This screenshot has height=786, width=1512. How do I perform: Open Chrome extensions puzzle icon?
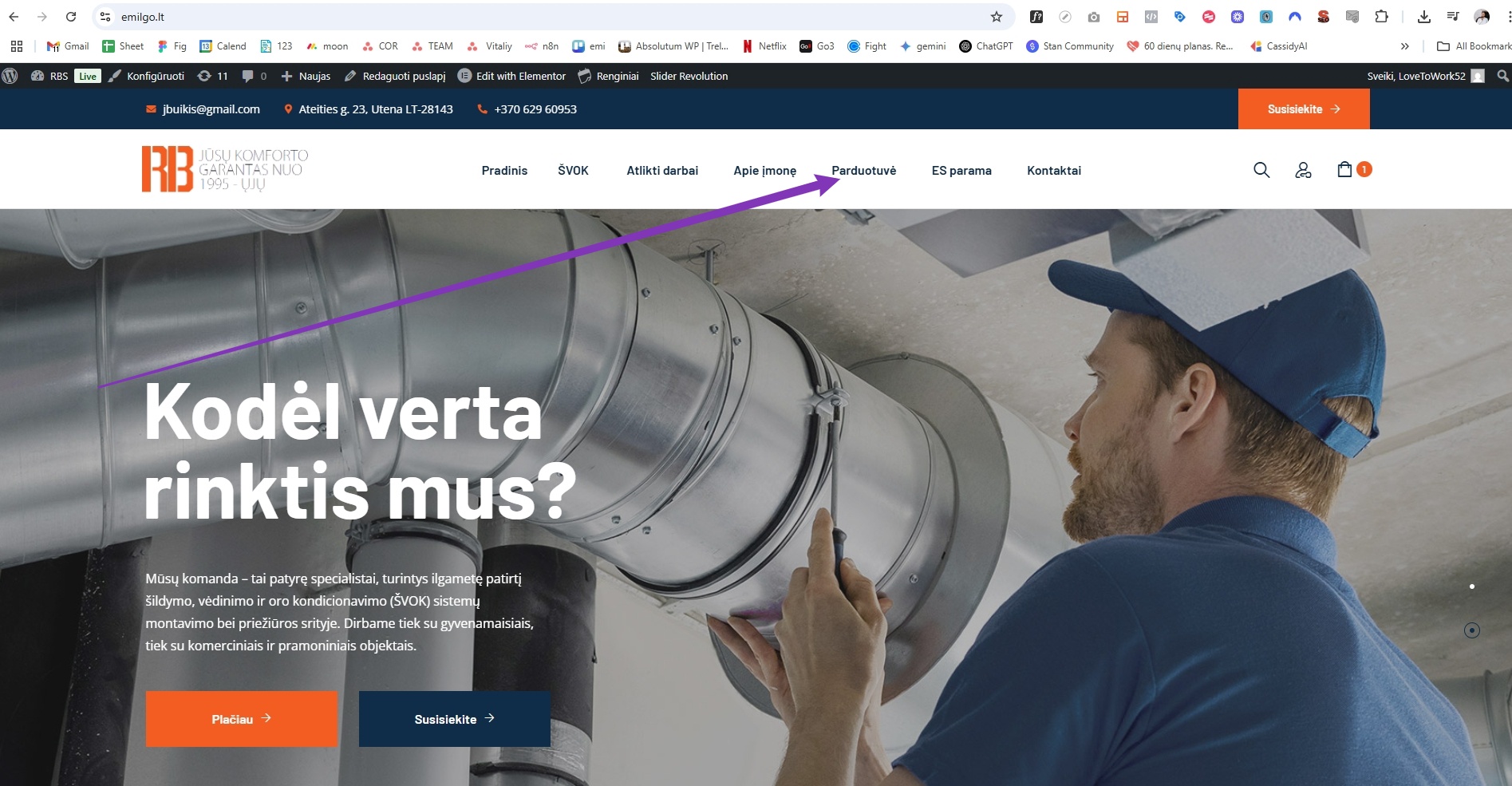click(1381, 17)
